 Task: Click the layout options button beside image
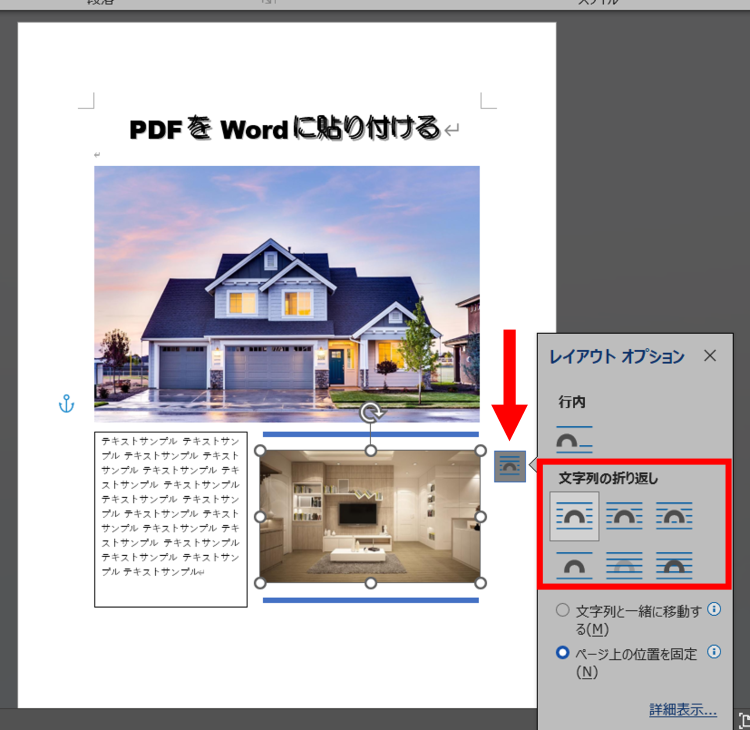click(510, 466)
